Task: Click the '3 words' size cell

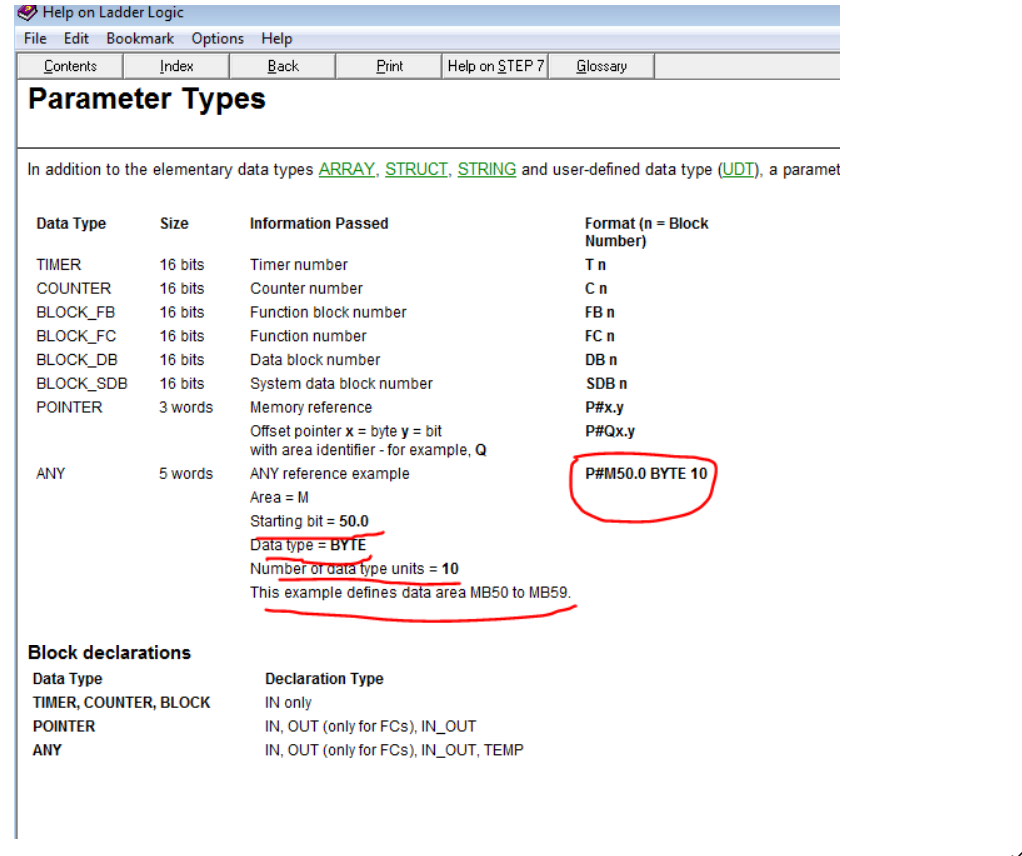Action: click(186, 407)
